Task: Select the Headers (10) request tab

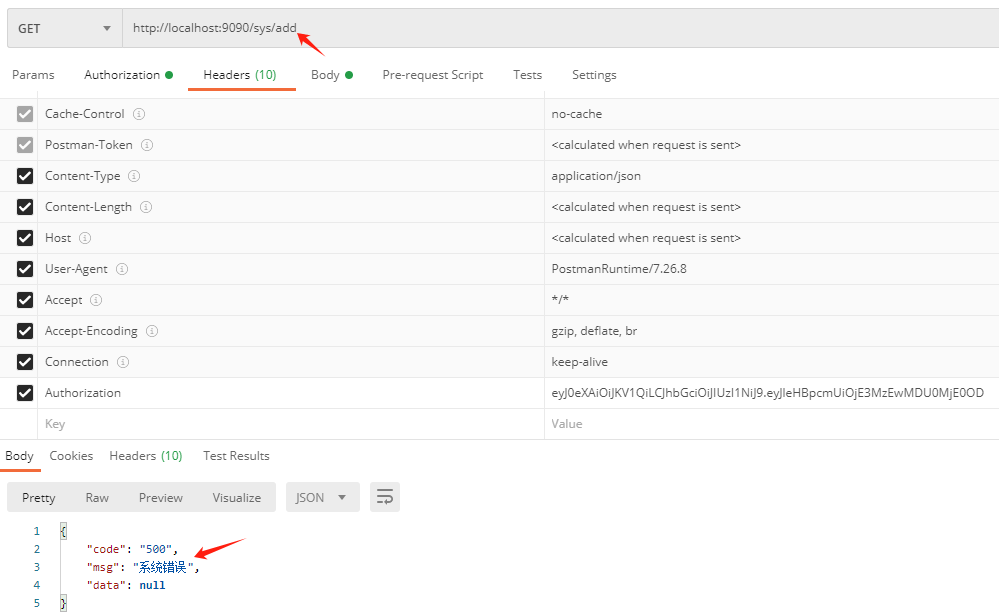Action: (x=240, y=75)
